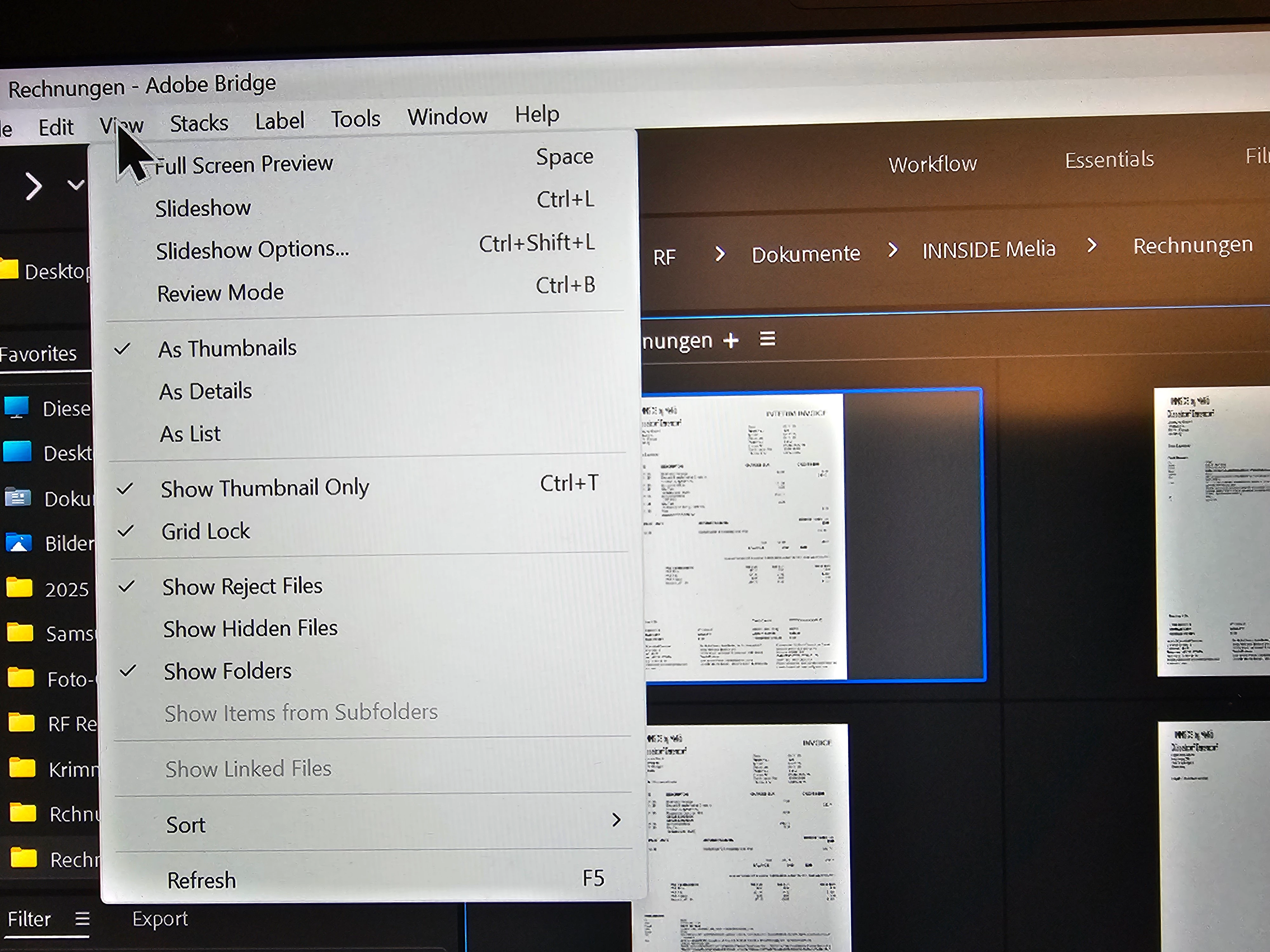1270x952 pixels.
Task: Click the Dokumente library icon in Favorites
Action: pos(18,497)
